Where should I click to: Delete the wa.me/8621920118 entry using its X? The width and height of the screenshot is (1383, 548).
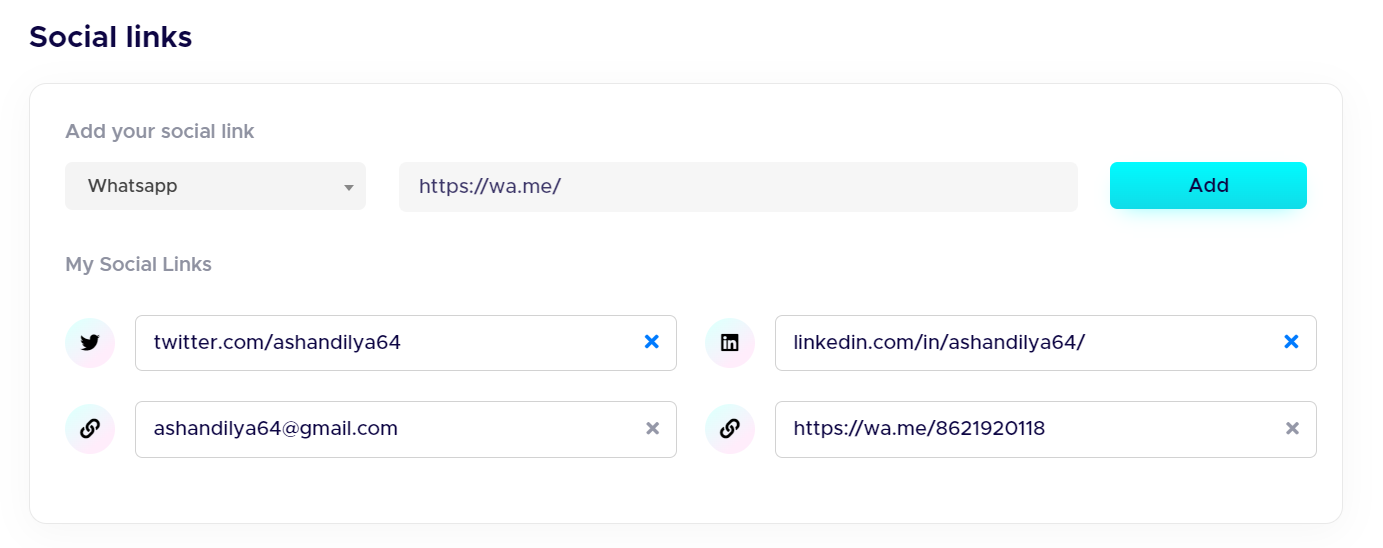1291,428
